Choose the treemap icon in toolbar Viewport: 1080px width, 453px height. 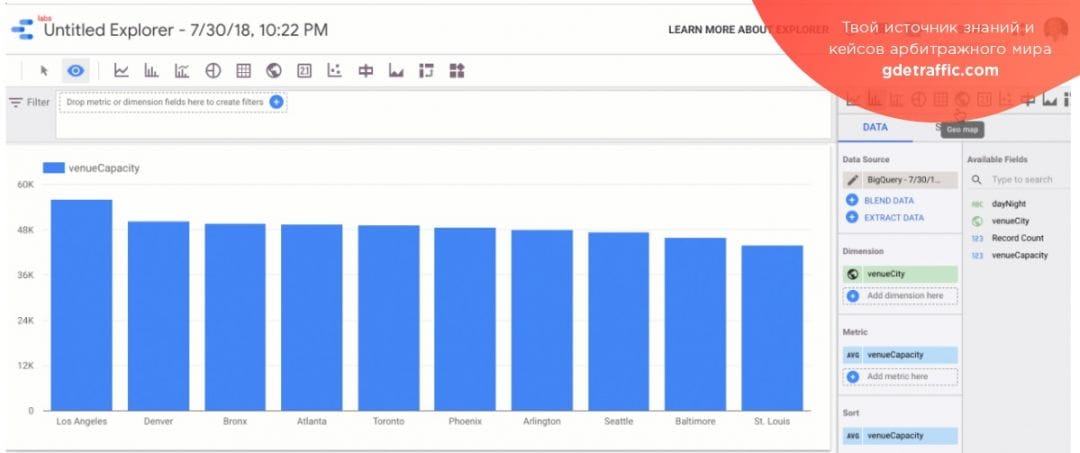[457, 70]
